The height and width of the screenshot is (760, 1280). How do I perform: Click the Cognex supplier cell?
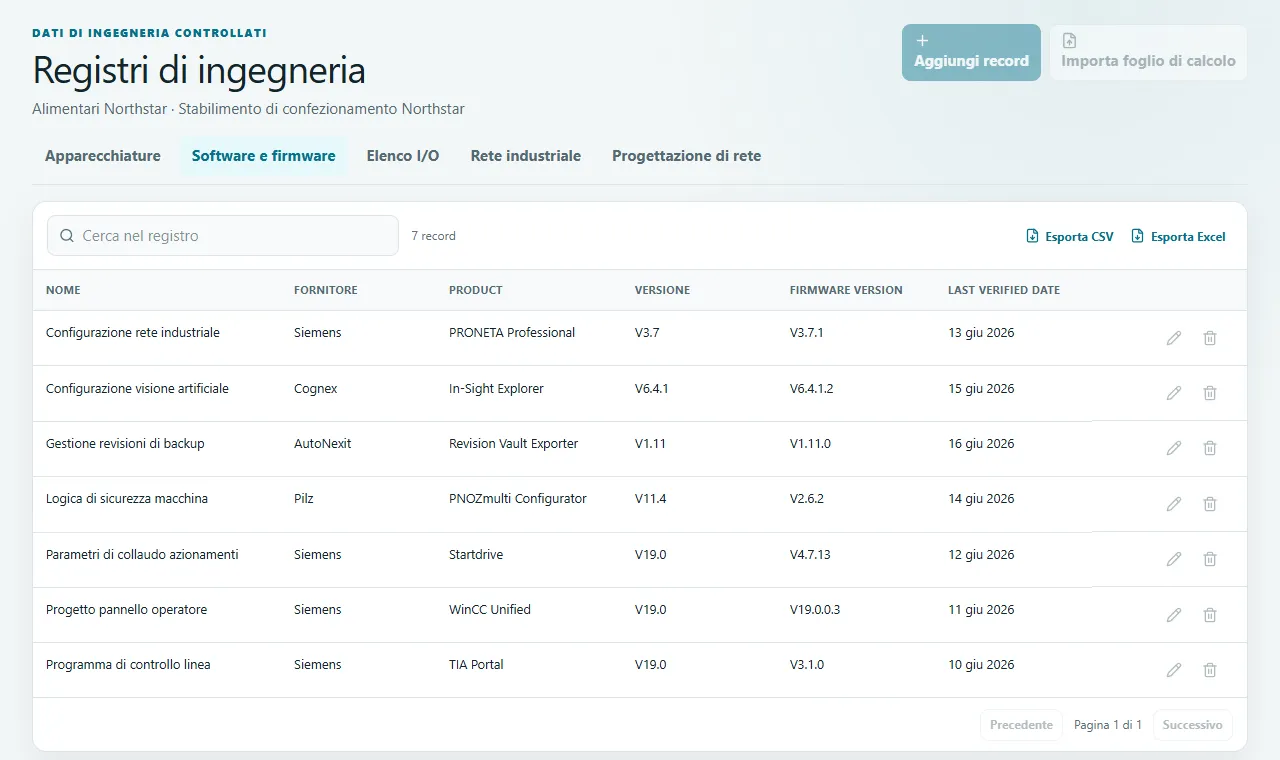pyautogui.click(x=316, y=388)
